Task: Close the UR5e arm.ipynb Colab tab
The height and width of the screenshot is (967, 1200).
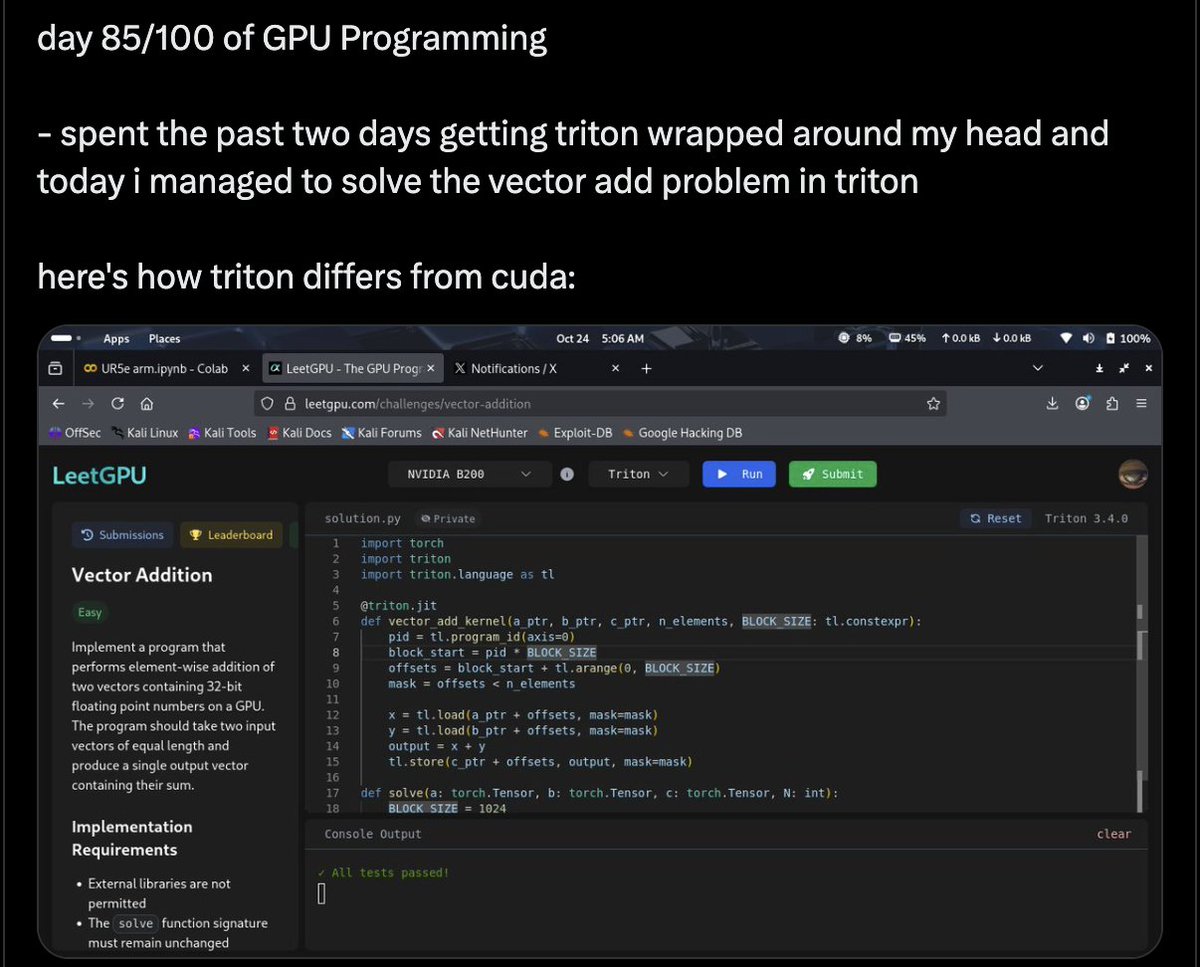Action: click(x=246, y=368)
